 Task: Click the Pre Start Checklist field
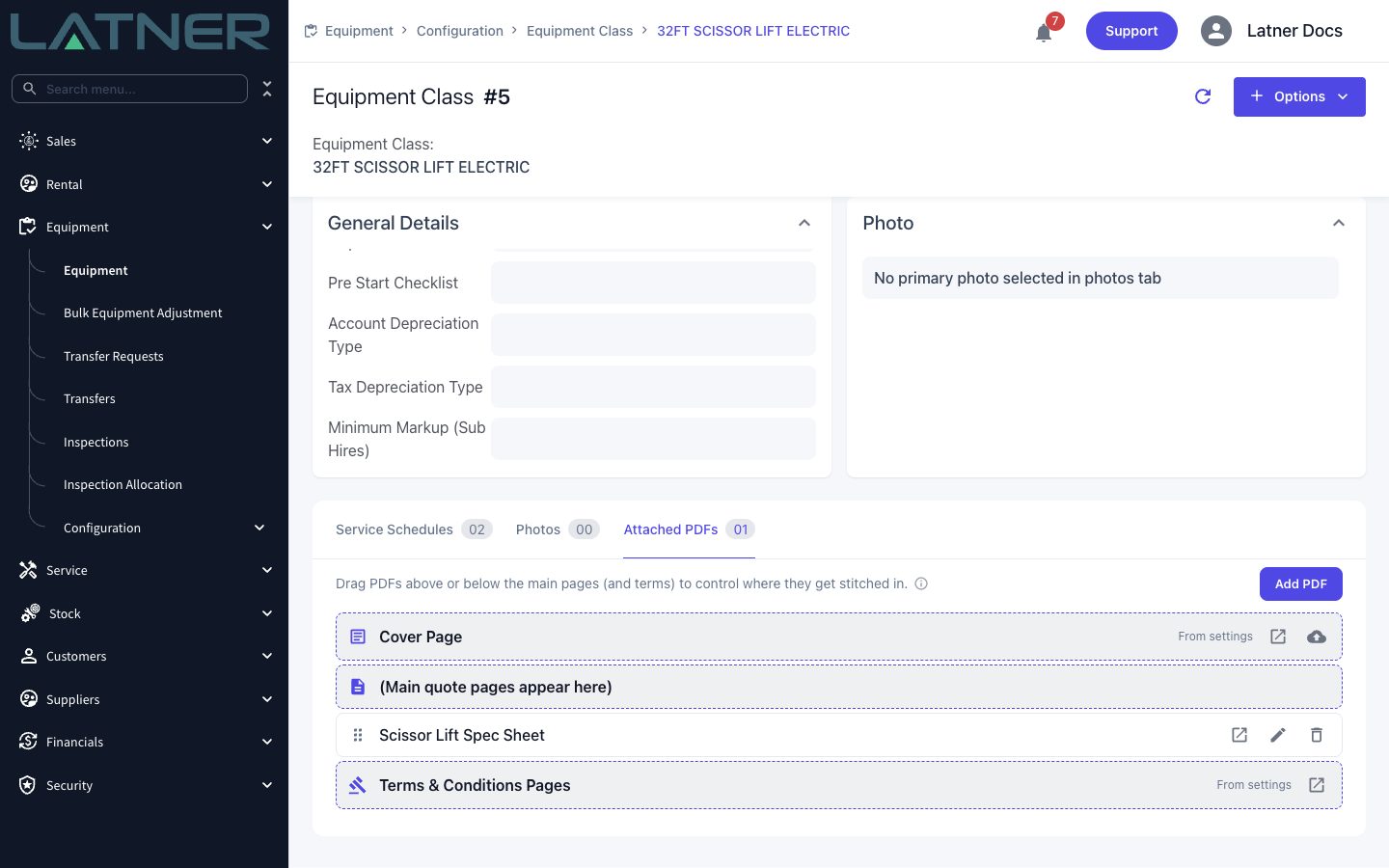(653, 283)
